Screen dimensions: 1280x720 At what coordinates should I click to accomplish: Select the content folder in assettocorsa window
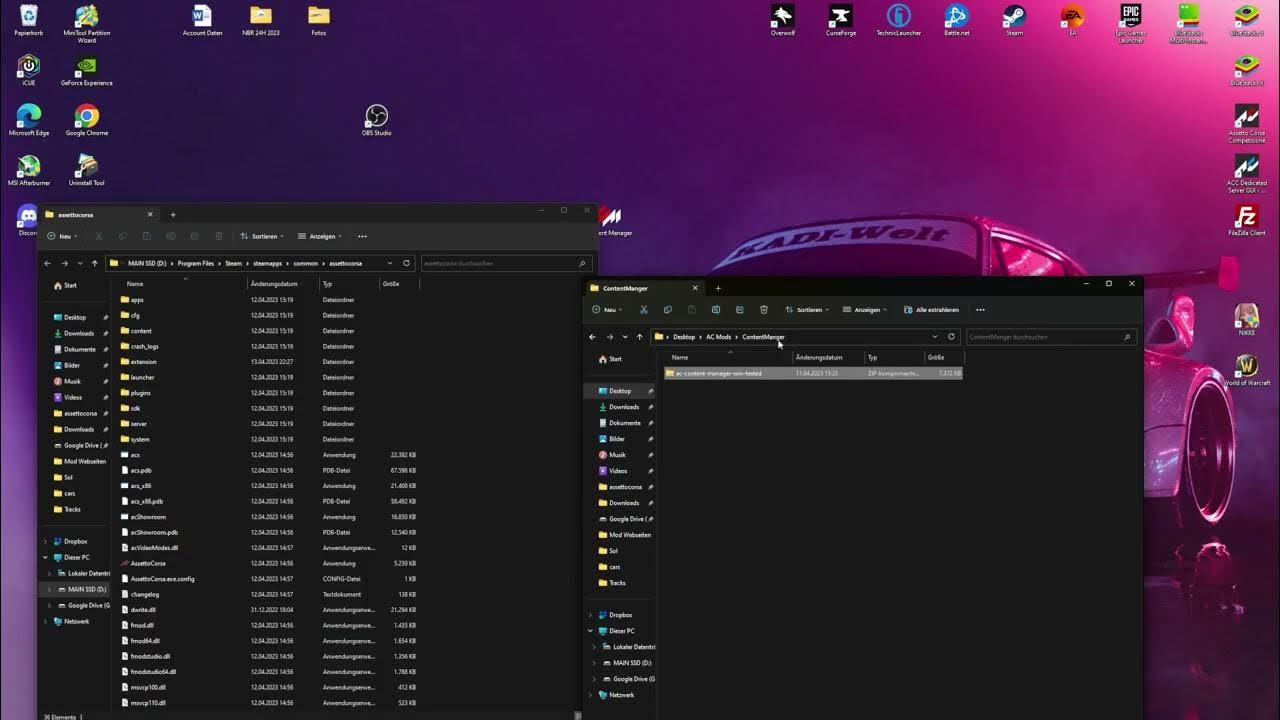[x=141, y=331]
